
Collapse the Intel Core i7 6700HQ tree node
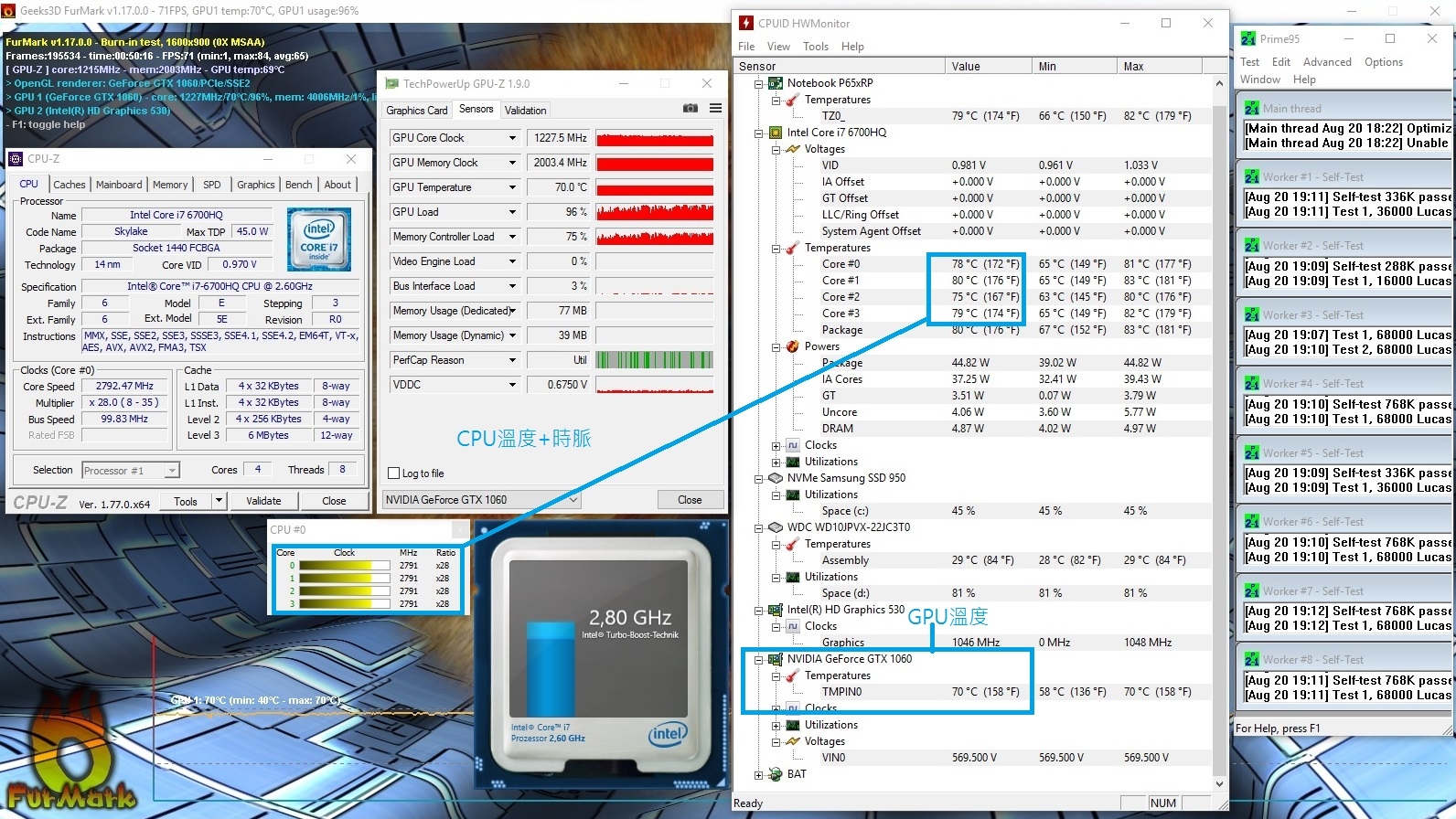pos(759,133)
